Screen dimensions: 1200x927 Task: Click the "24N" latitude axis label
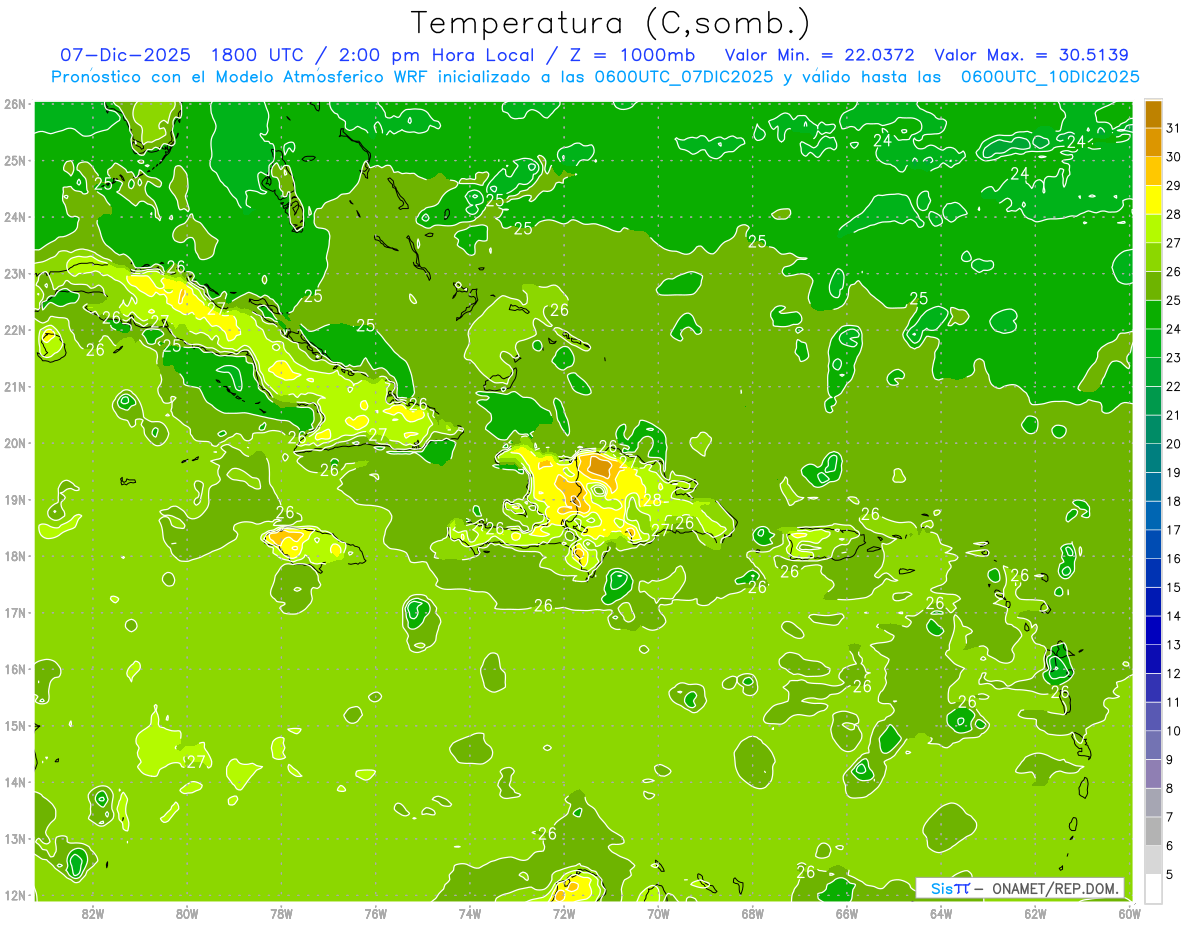pos(15,217)
